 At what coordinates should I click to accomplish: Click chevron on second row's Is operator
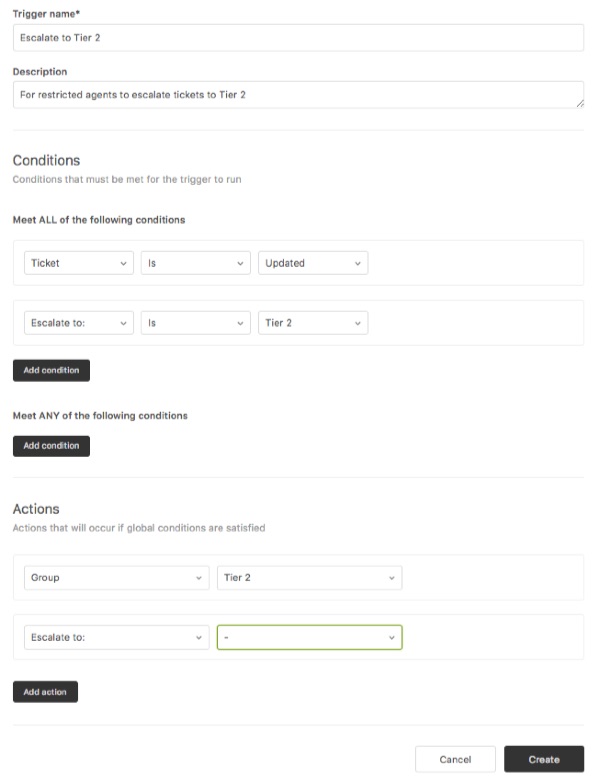pyautogui.click(x=241, y=323)
